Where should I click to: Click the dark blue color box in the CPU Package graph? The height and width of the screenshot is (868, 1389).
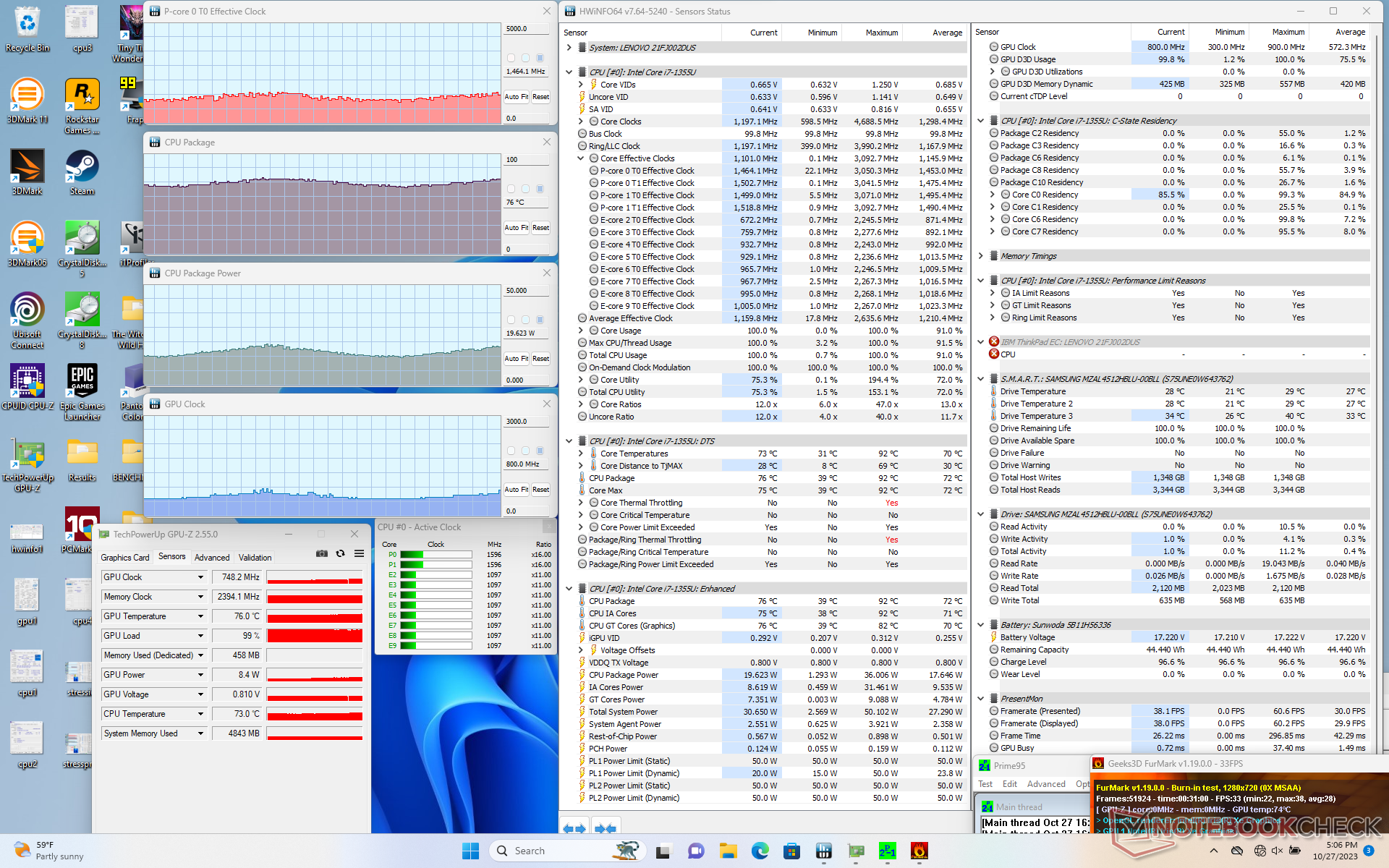pos(540,189)
